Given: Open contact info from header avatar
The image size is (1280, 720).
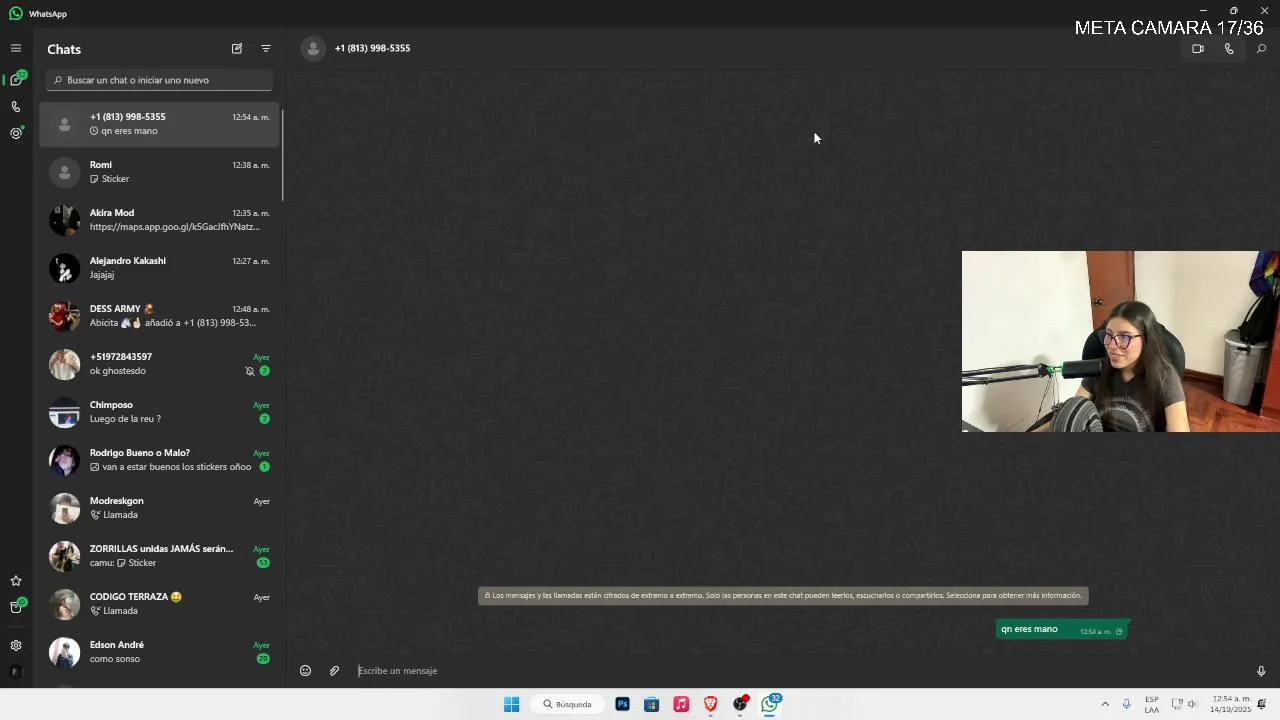Looking at the screenshot, I should click(x=314, y=48).
